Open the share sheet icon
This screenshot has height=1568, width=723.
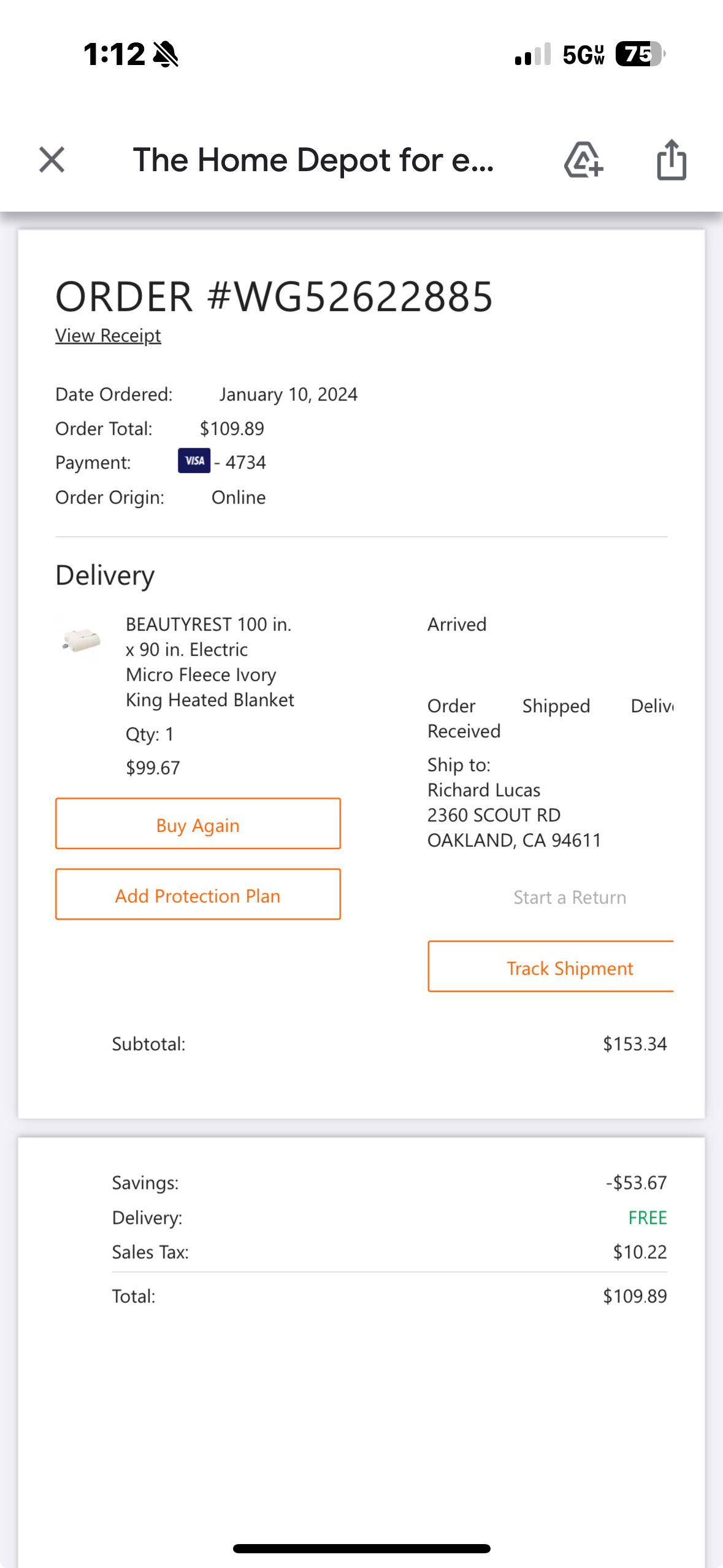[671, 160]
